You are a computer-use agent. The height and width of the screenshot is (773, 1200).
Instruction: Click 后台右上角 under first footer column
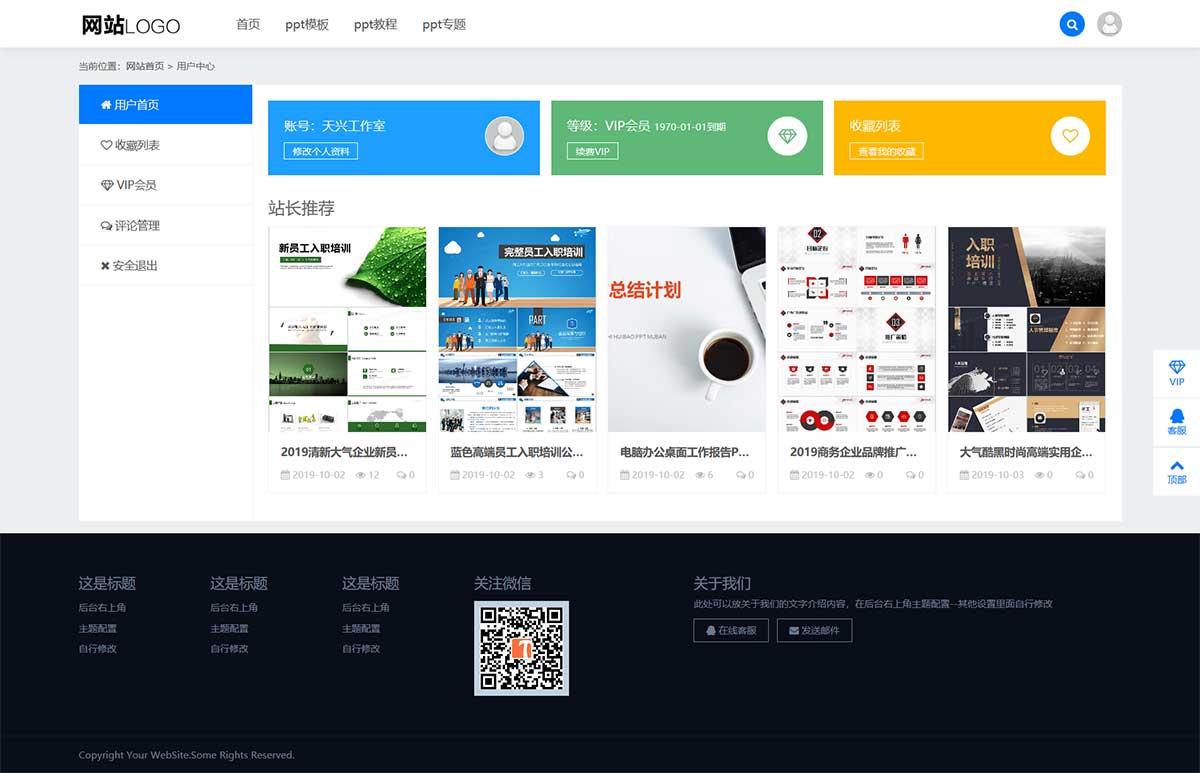(102, 607)
